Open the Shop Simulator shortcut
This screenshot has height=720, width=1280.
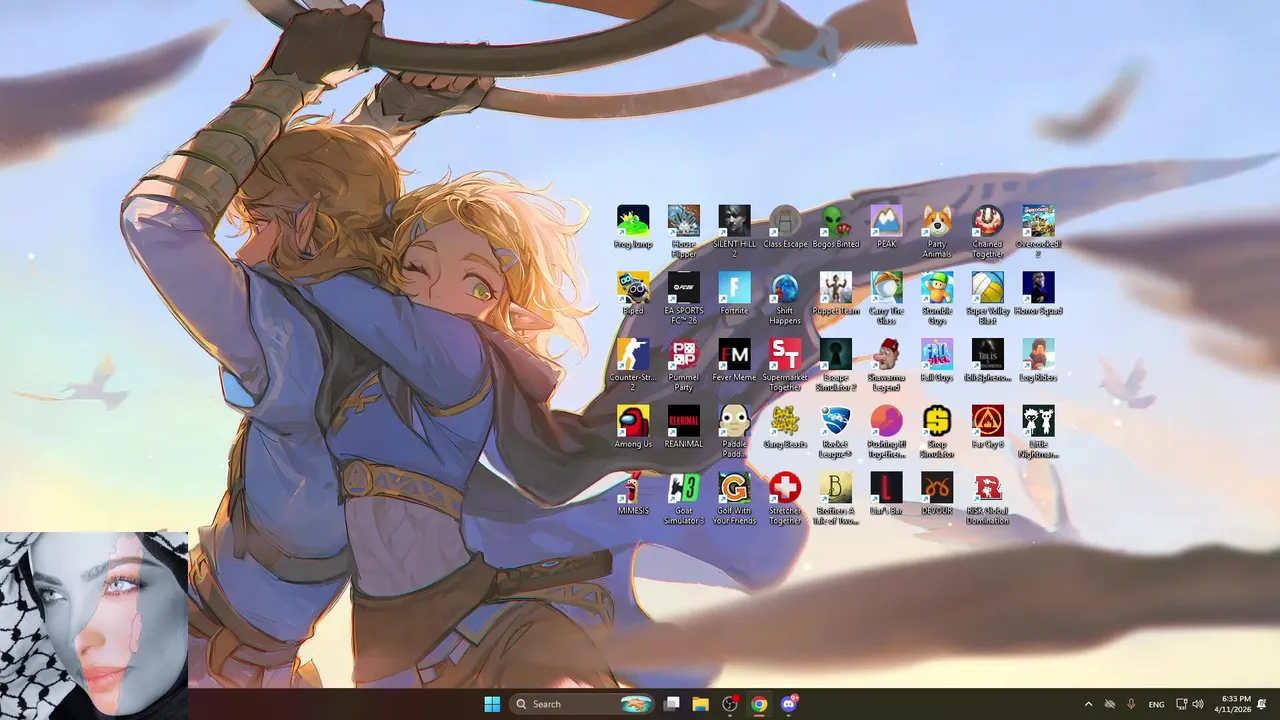tap(937, 433)
